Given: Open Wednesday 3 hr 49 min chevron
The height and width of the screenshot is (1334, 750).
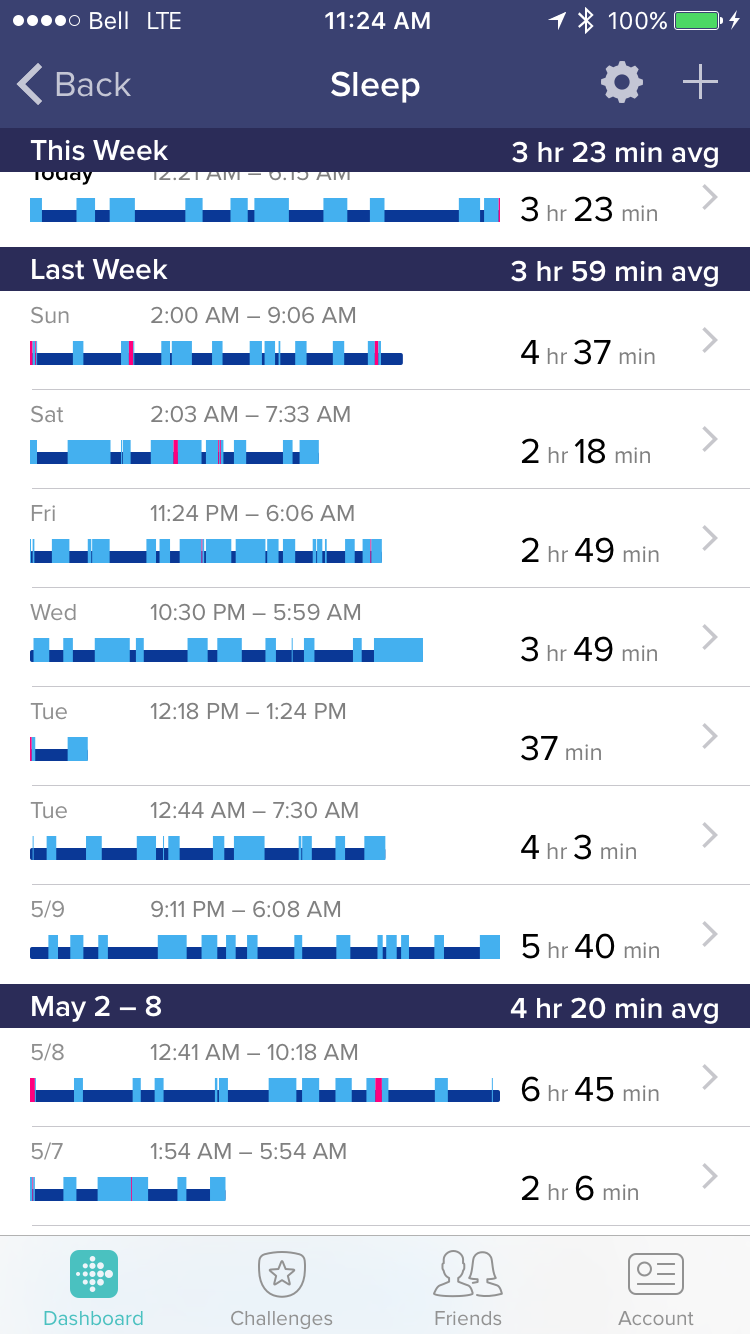Looking at the screenshot, I should [710, 637].
